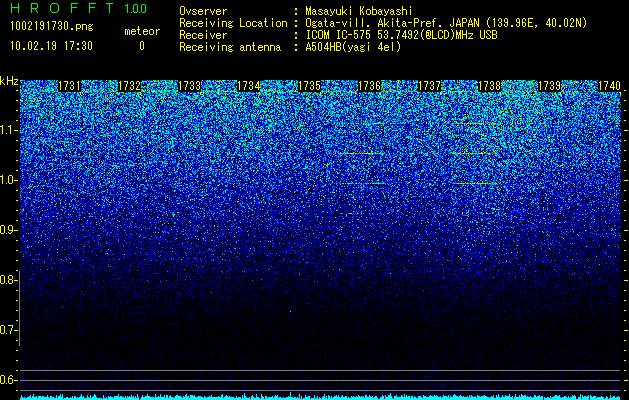Click the 1737 time marker
Image resolution: width=629 pixels, height=400 pixels.
click(x=429, y=86)
